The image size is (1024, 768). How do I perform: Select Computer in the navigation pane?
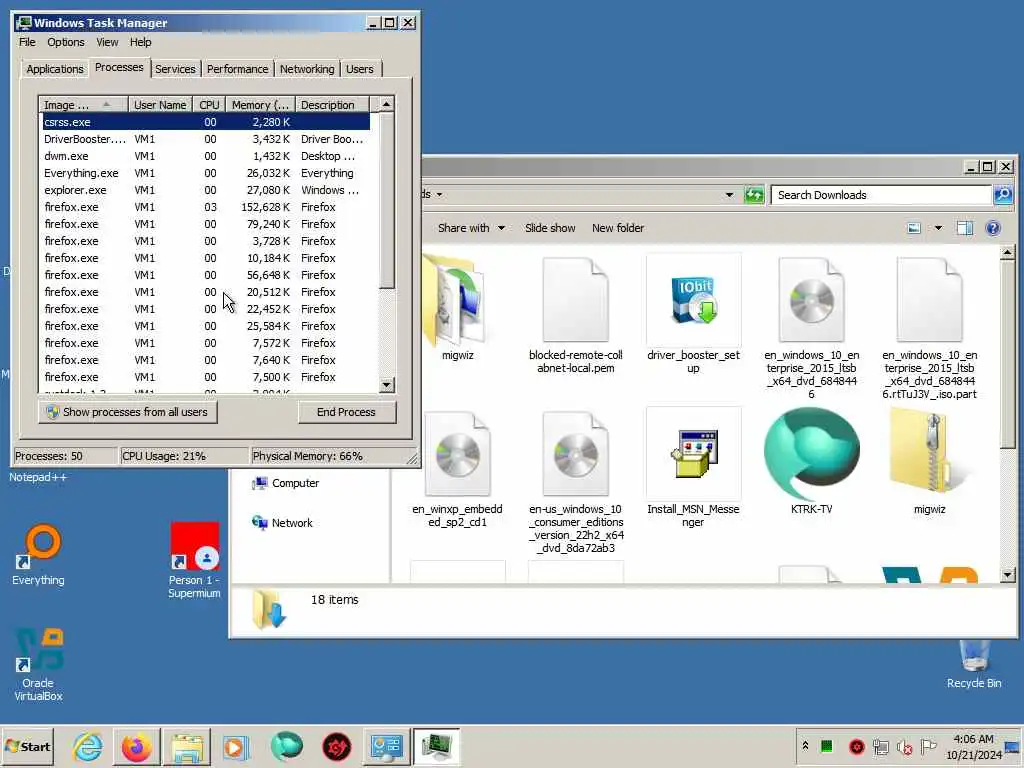click(286, 483)
